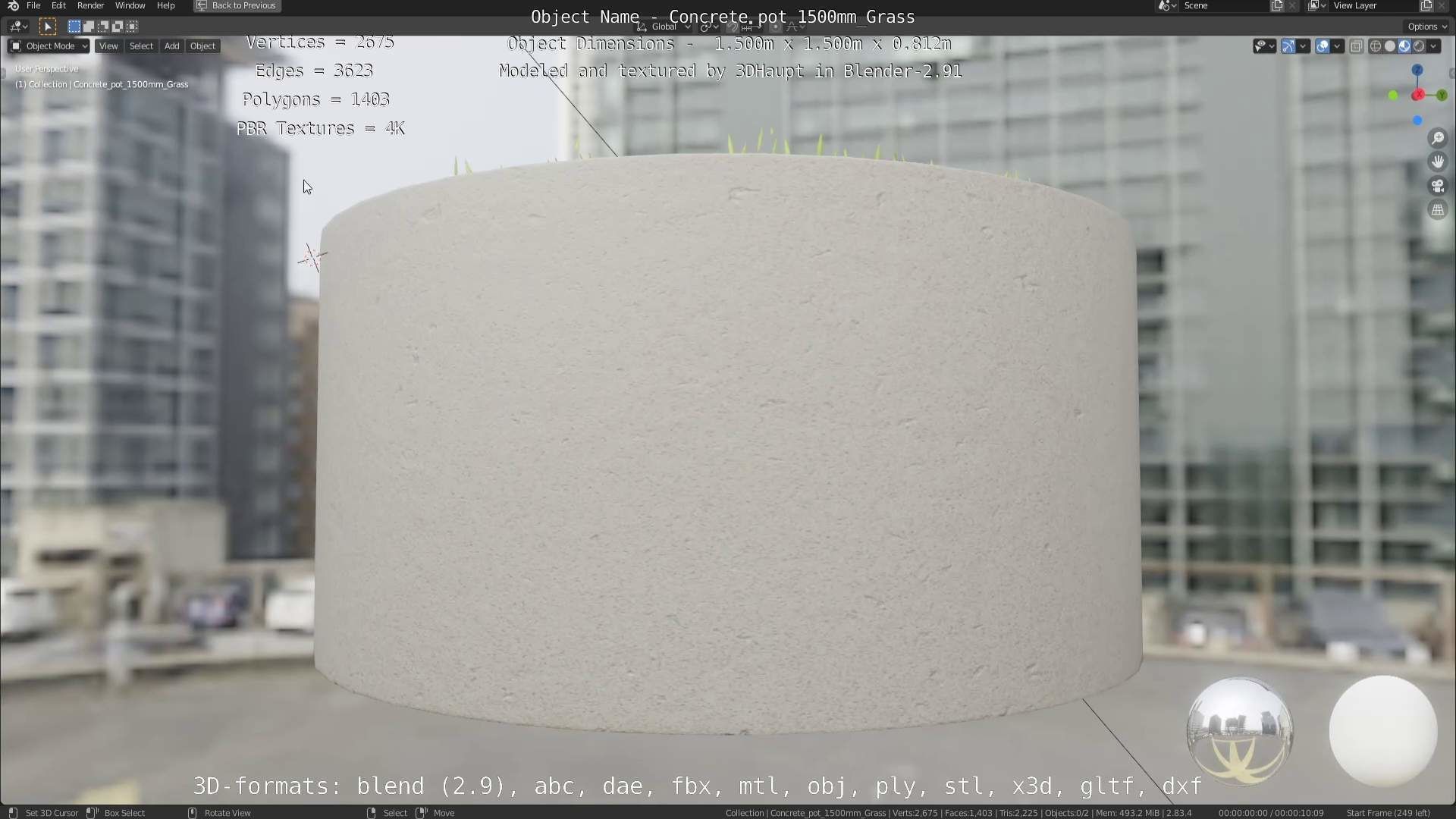Screen dimensions: 1456x819
Task: Open the pivot point dropdown
Action: 709,27
